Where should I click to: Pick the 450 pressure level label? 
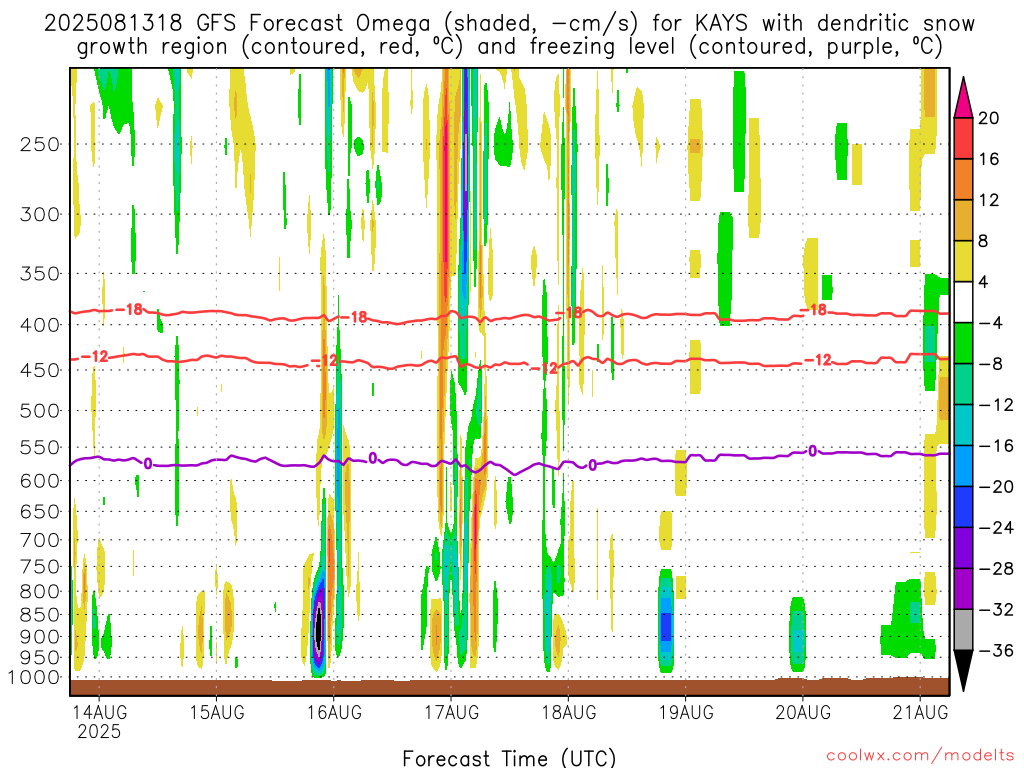tap(40, 370)
